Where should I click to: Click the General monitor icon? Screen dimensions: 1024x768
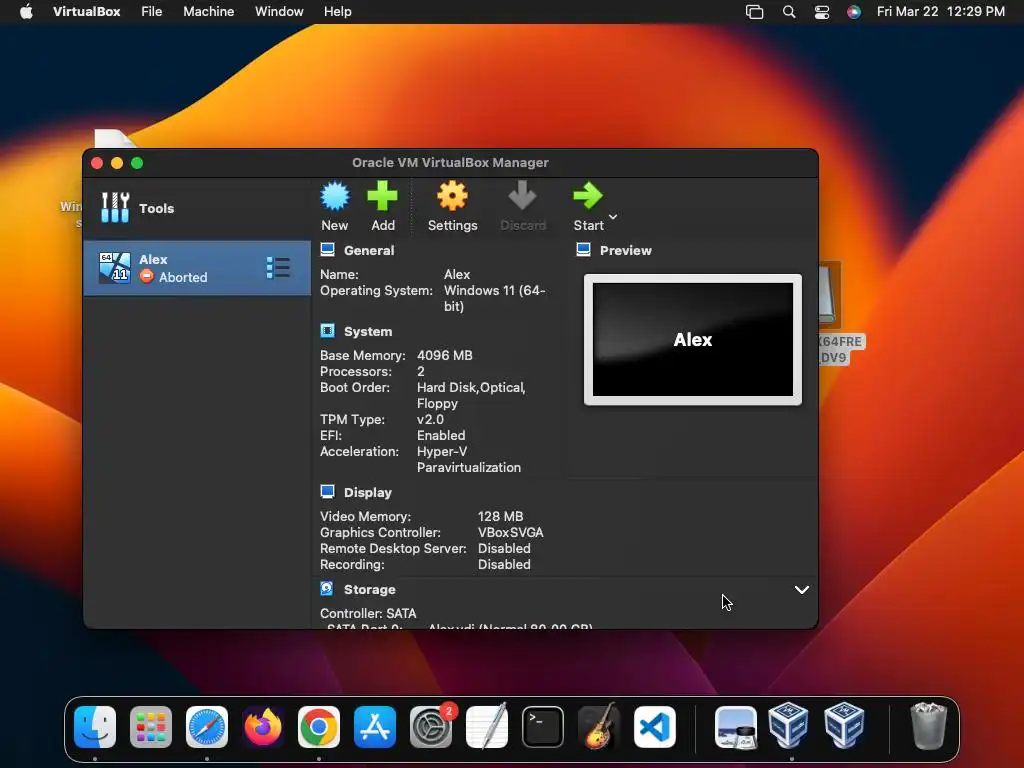[x=327, y=249]
